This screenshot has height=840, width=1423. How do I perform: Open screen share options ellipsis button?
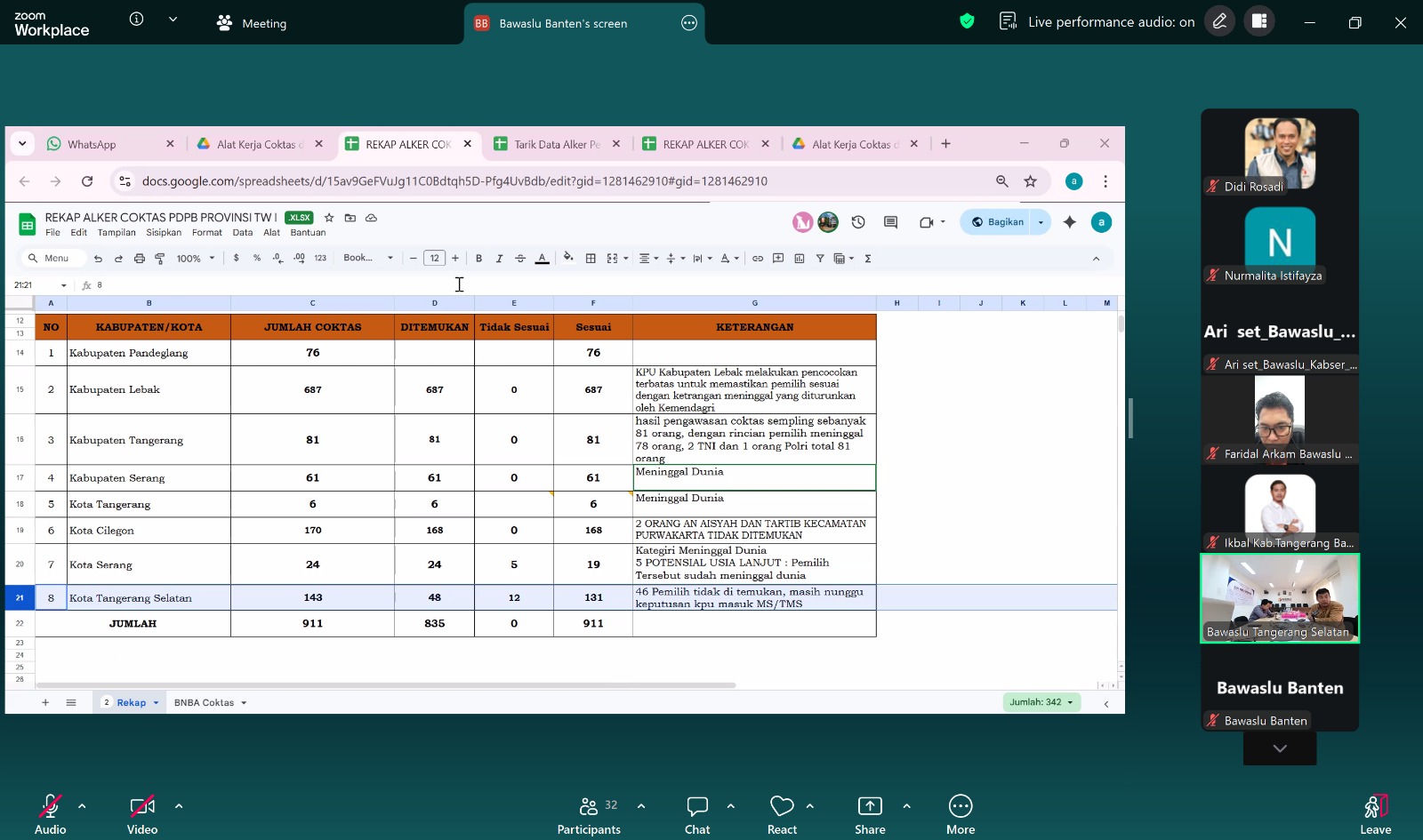point(689,23)
